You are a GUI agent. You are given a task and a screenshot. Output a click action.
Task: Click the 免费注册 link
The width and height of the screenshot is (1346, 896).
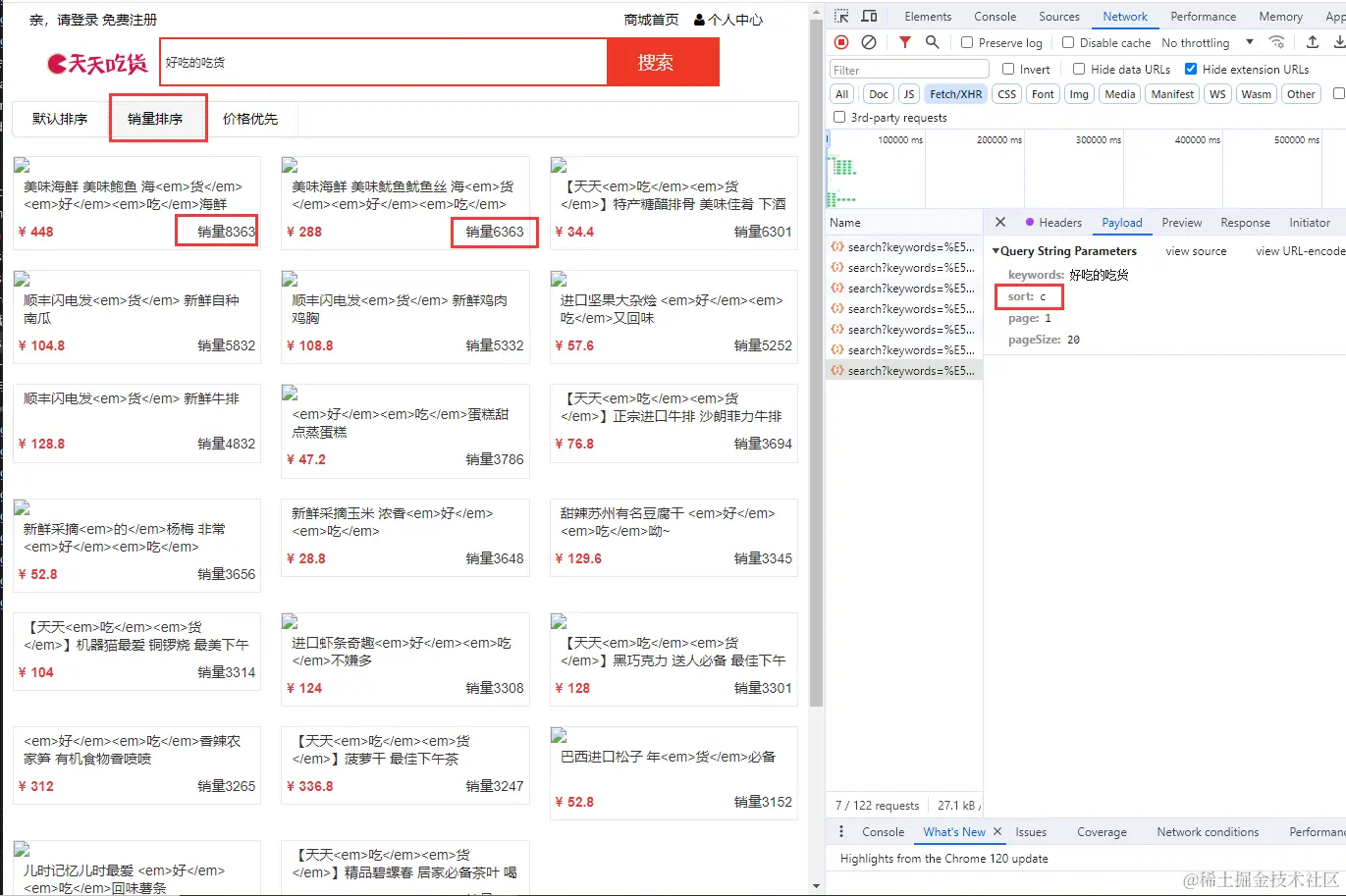(x=130, y=20)
